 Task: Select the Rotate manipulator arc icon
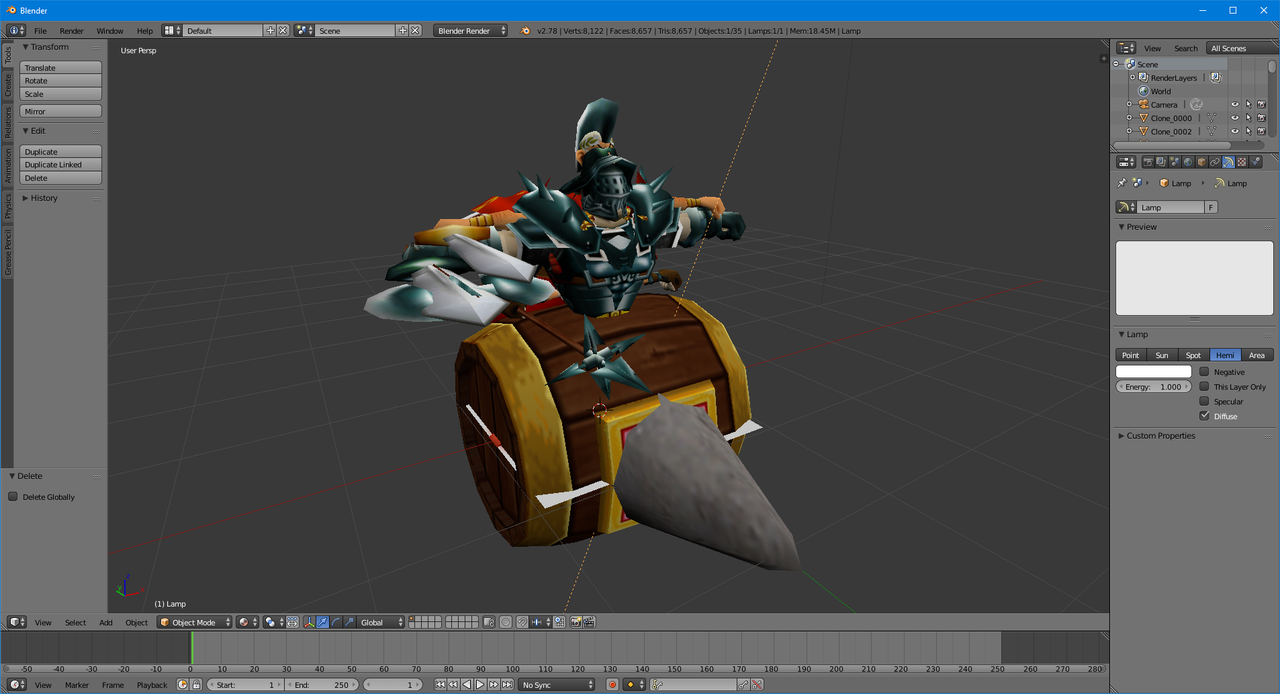tap(336, 622)
